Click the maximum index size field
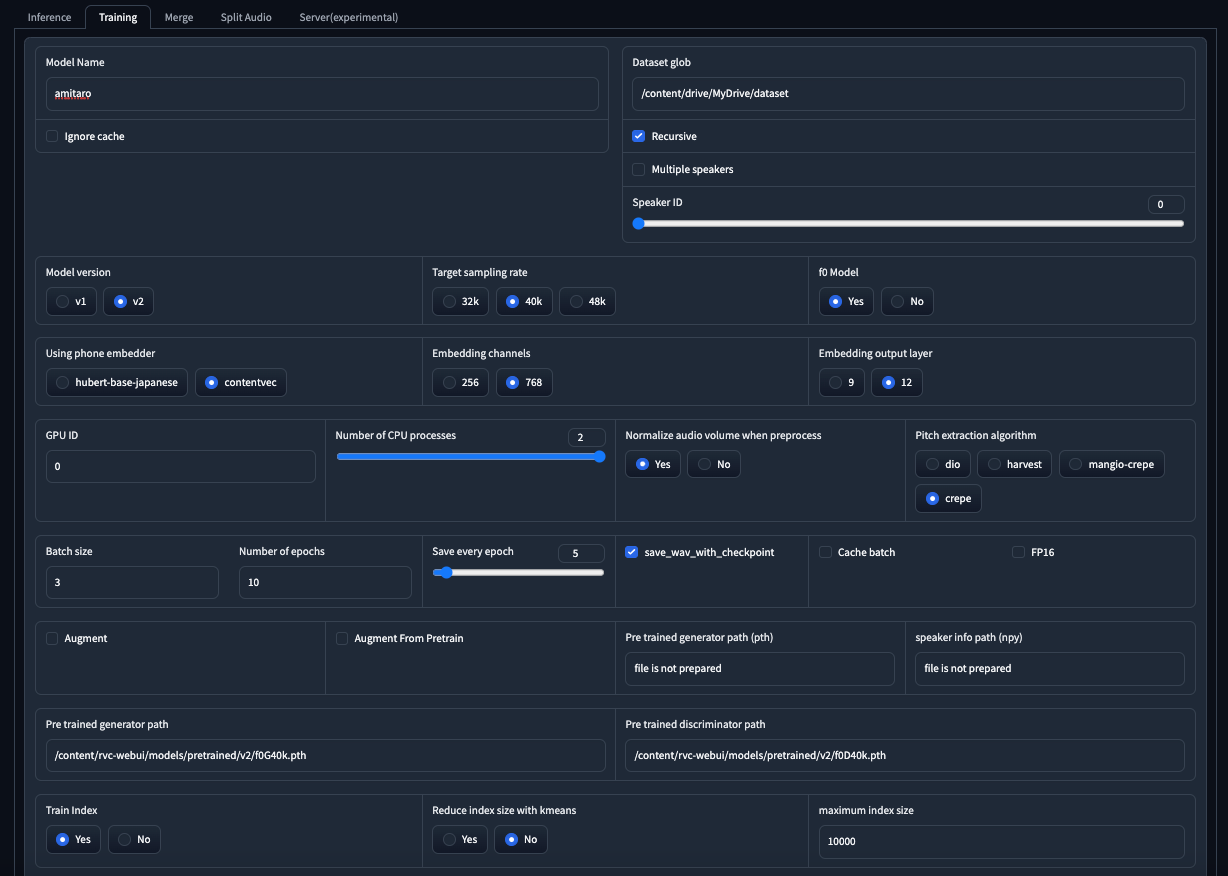Image resolution: width=1228 pixels, height=876 pixels. (x=1002, y=841)
